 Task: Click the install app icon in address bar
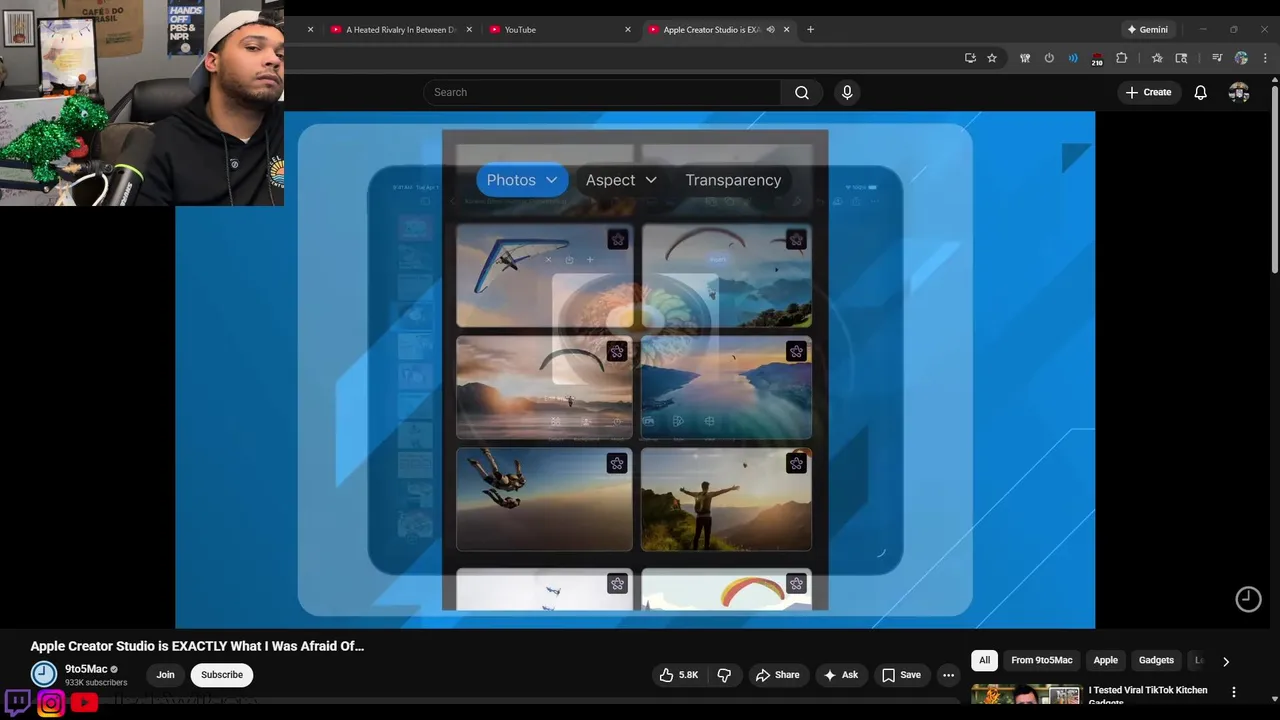[x=970, y=58]
